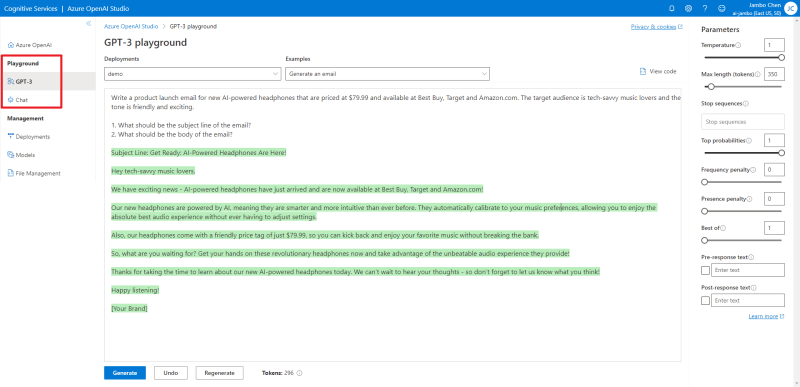Collapse the left navigation pane

(89, 23)
